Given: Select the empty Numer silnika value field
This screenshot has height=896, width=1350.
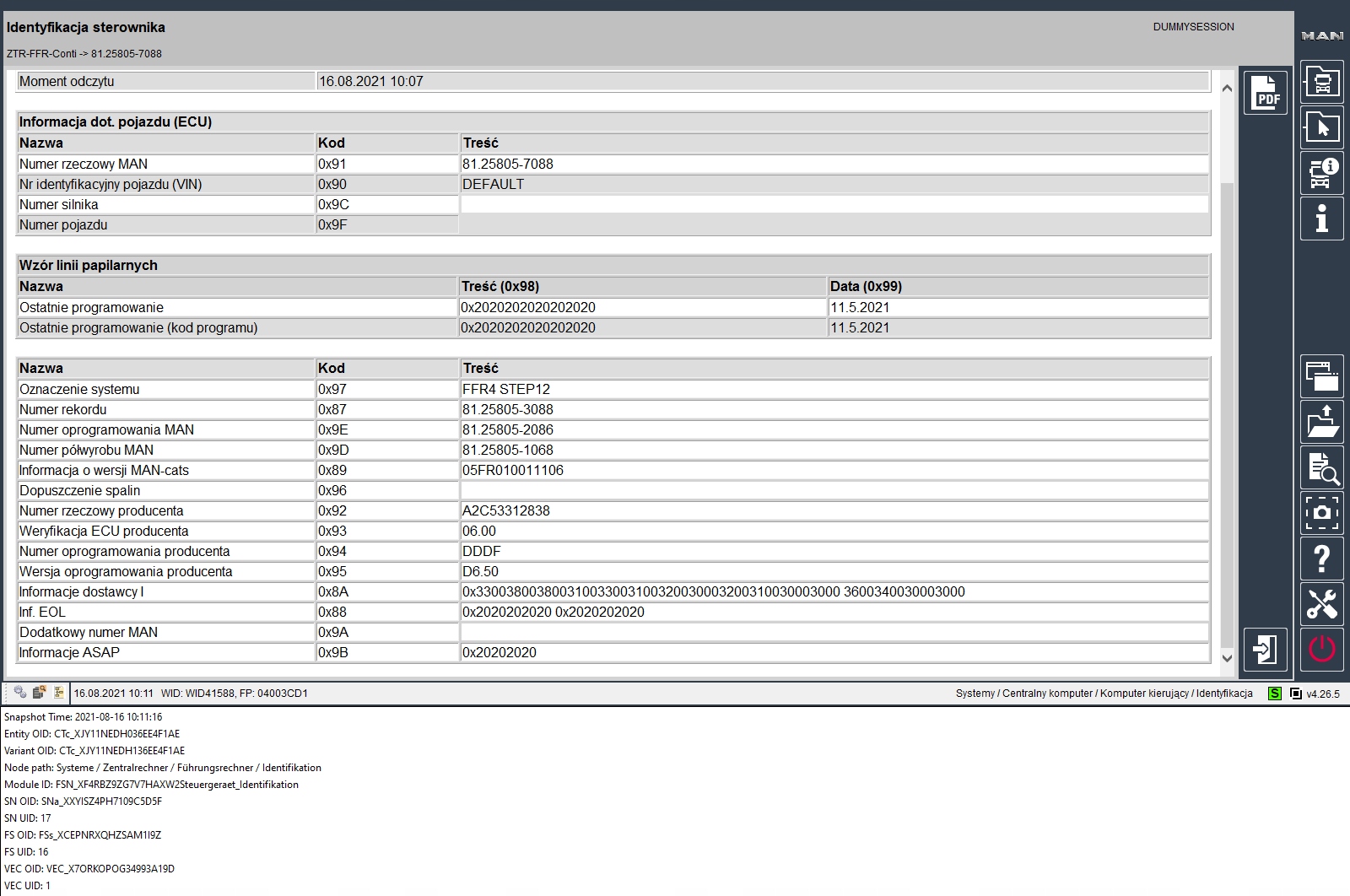Looking at the screenshot, I should click(x=834, y=204).
